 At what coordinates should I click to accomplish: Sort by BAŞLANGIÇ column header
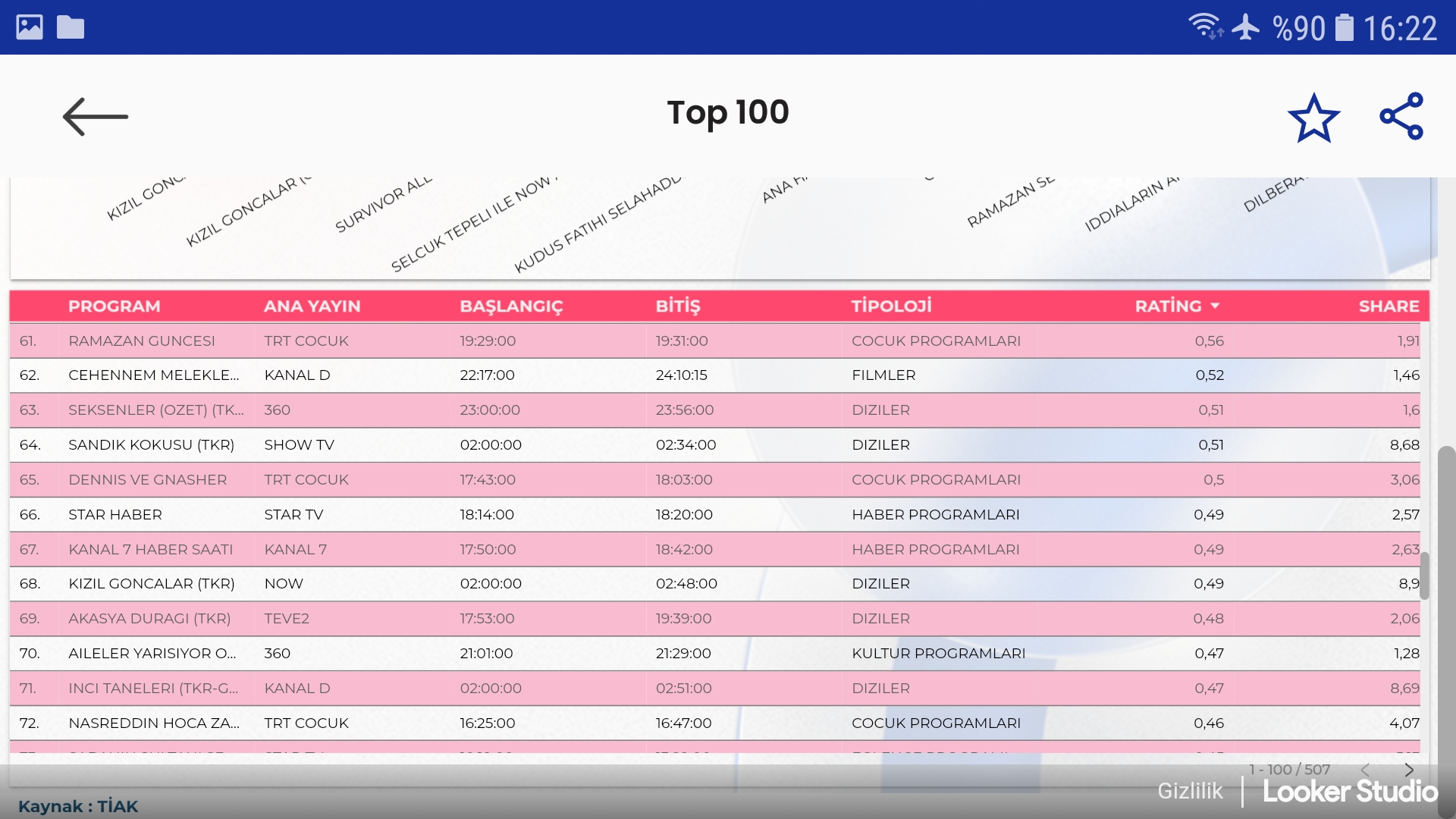[x=511, y=306]
